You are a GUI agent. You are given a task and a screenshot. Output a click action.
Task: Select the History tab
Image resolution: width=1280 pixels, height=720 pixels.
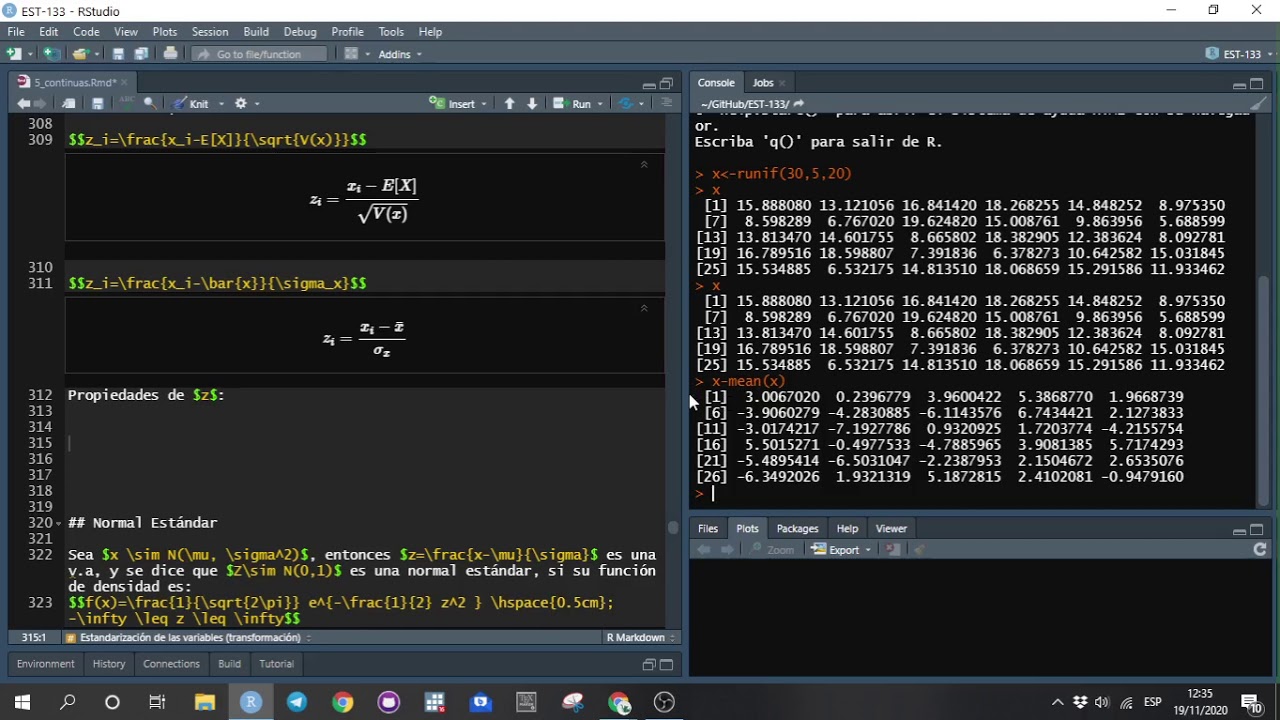pyautogui.click(x=109, y=664)
